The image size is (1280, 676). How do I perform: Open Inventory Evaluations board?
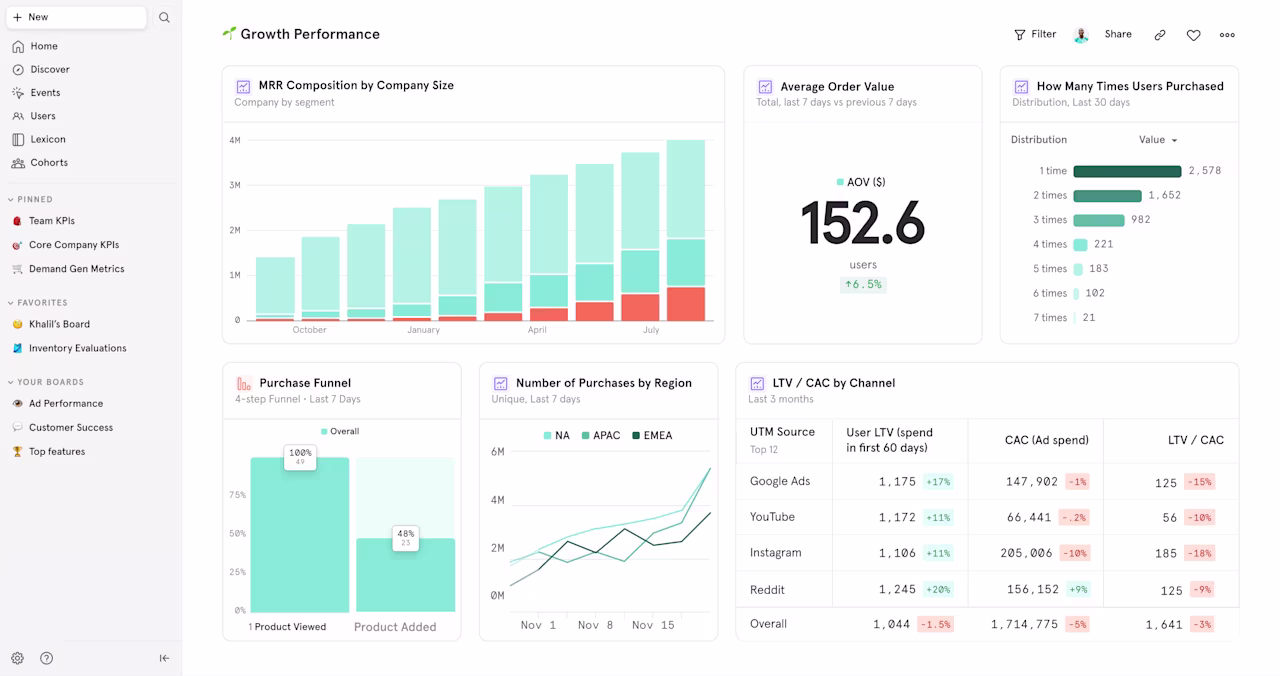click(78, 348)
